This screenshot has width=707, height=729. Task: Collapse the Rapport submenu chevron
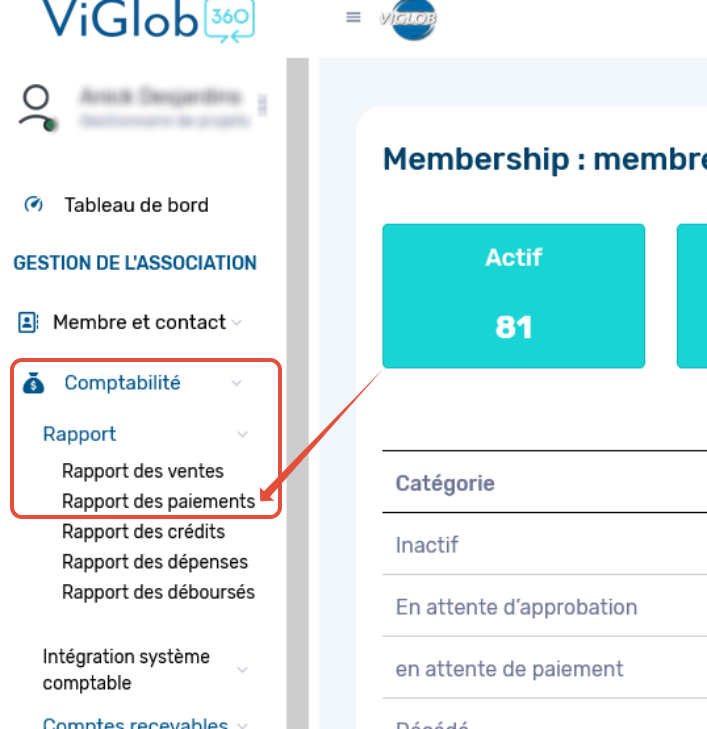[x=242, y=434]
